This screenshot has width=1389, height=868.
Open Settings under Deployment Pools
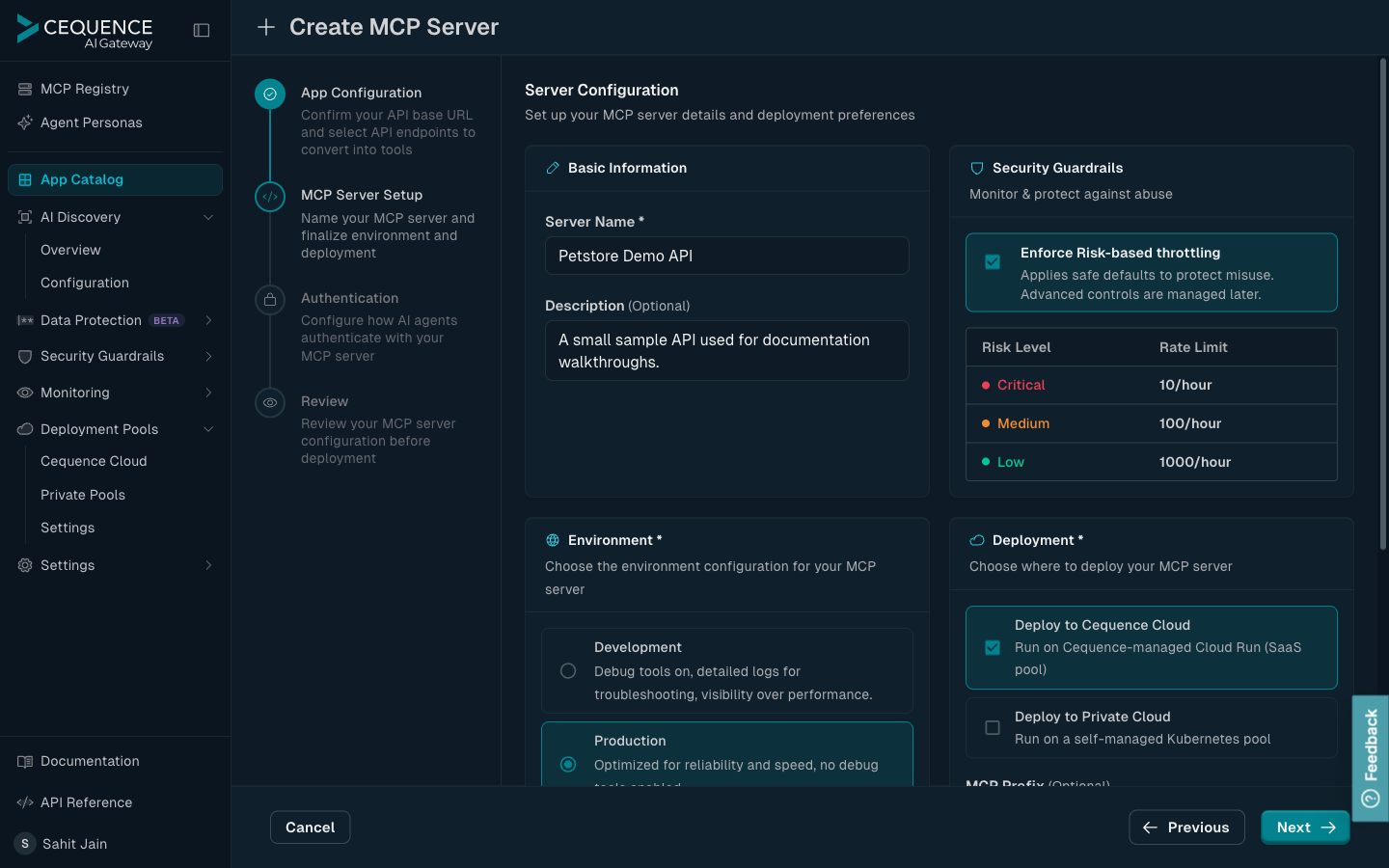pos(68,528)
